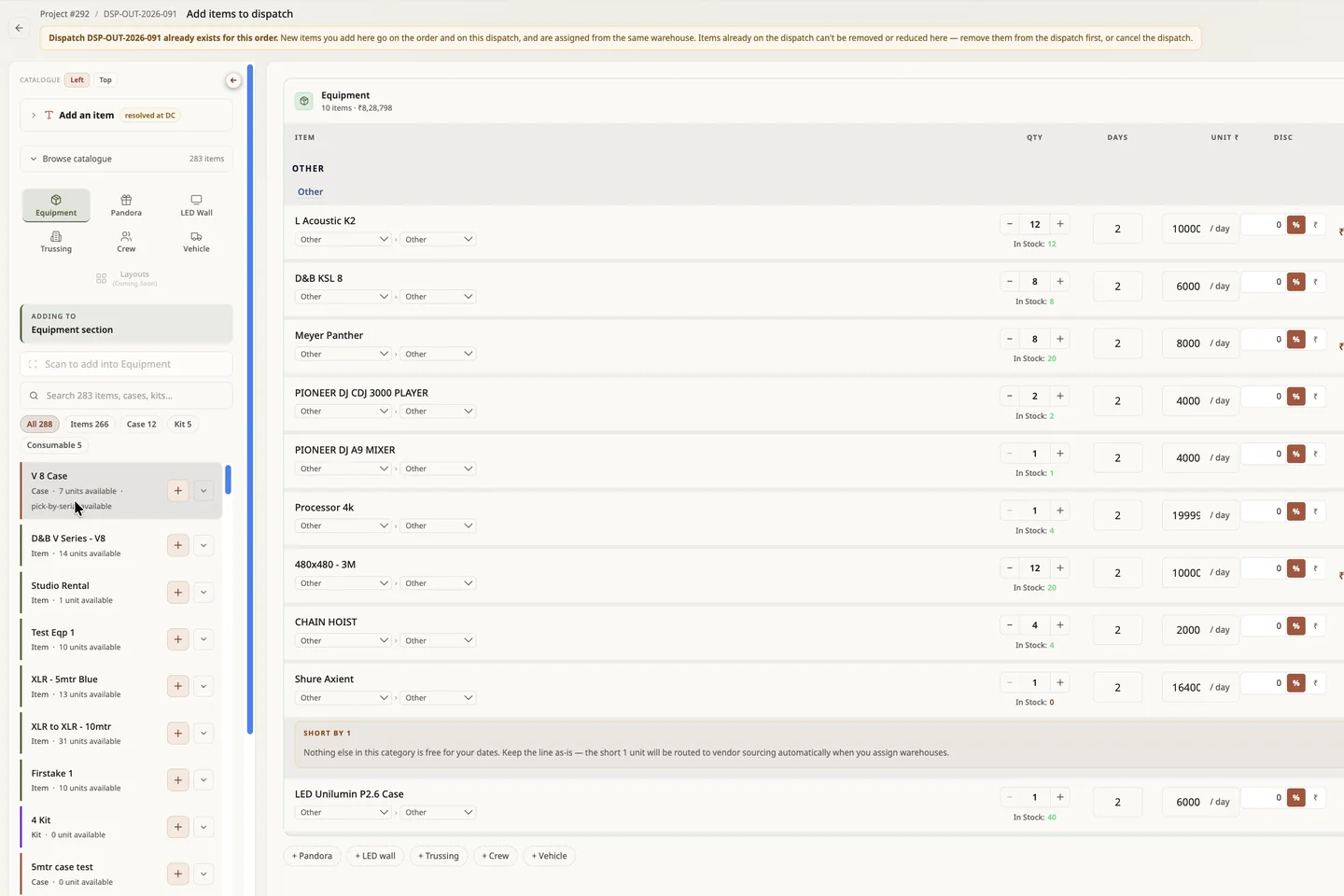Screen dimensions: 1344x896
Task: Select the Equipment catalogue category
Action: pyautogui.click(x=56, y=205)
